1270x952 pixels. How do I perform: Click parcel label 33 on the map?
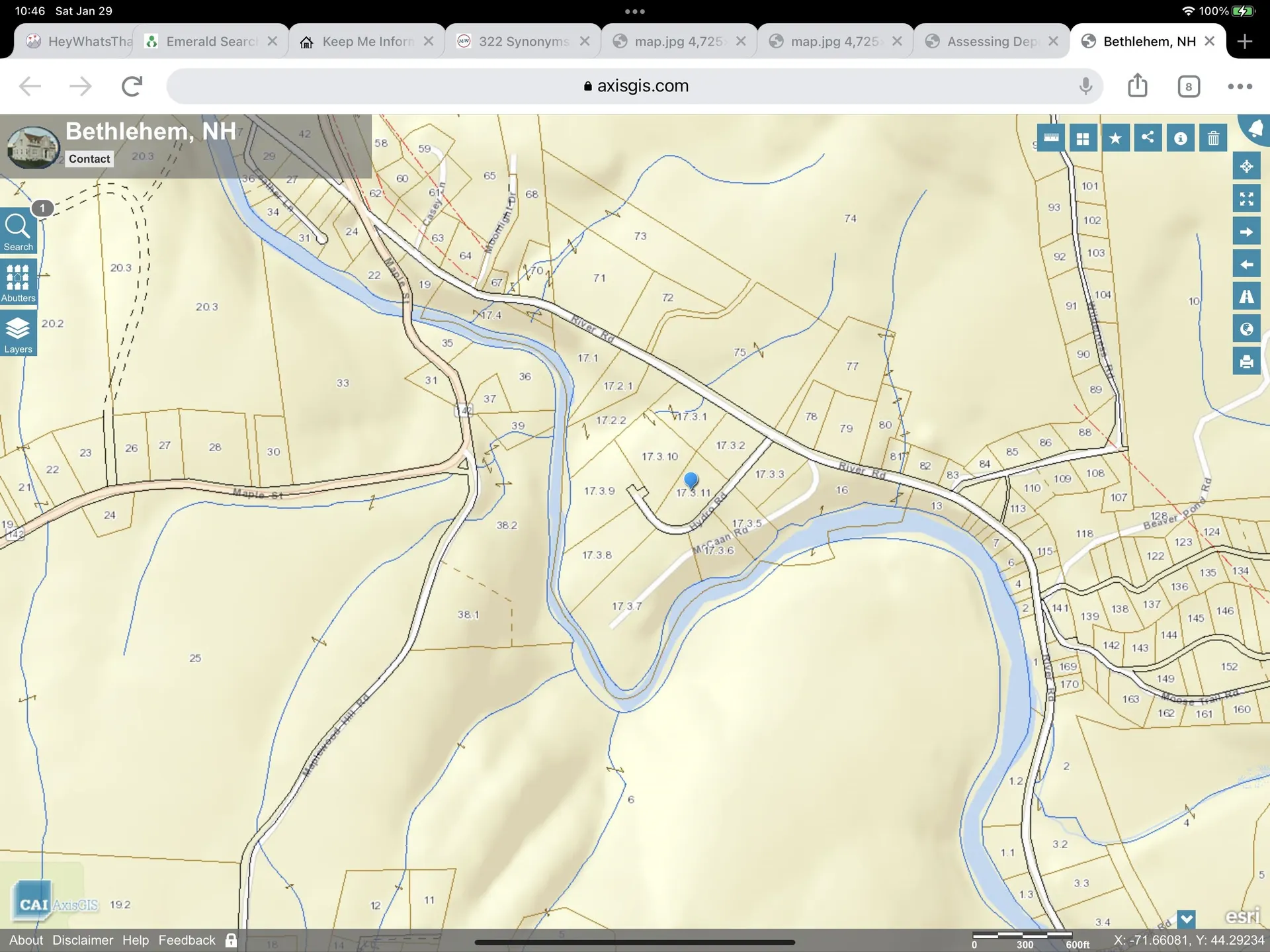click(x=343, y=382)
